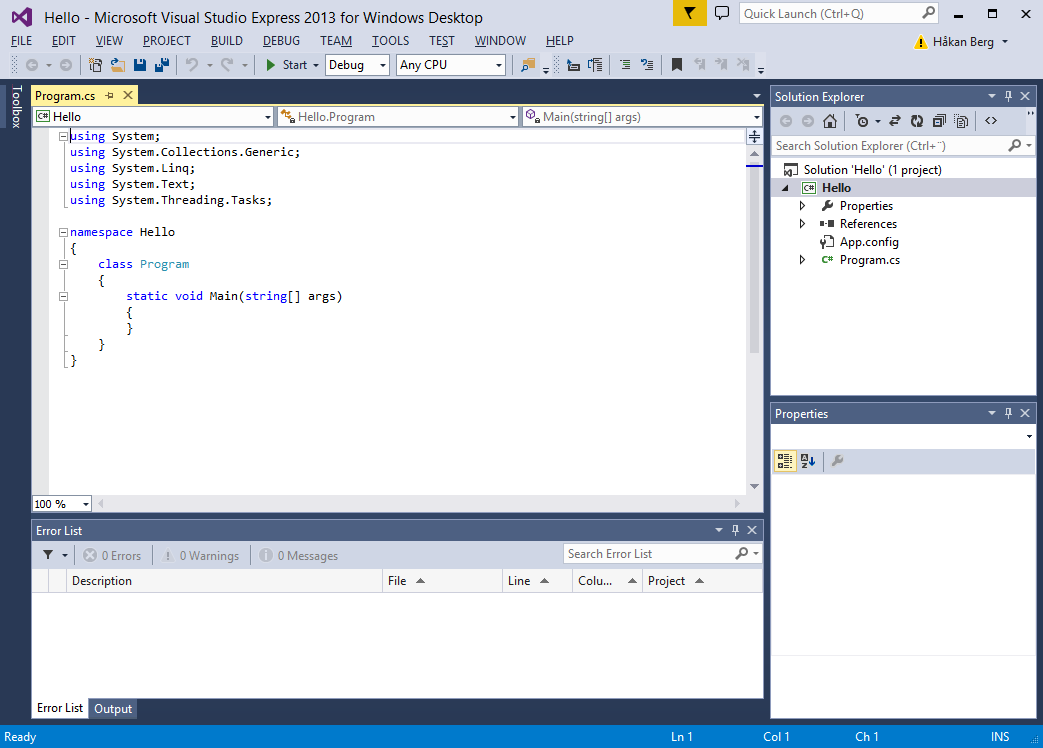This screenshot has height=748, width=1043.
Task: Click the Redo arrow icon
Action: [x=227, y=64]
